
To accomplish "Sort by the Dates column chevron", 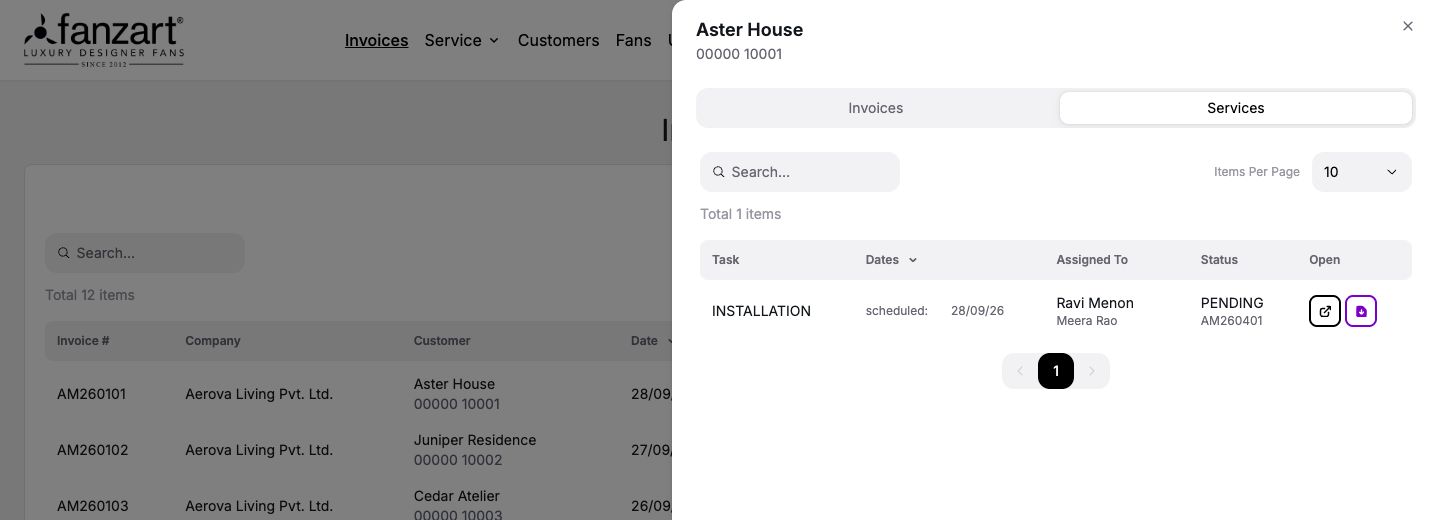I will tap(913, 260).
